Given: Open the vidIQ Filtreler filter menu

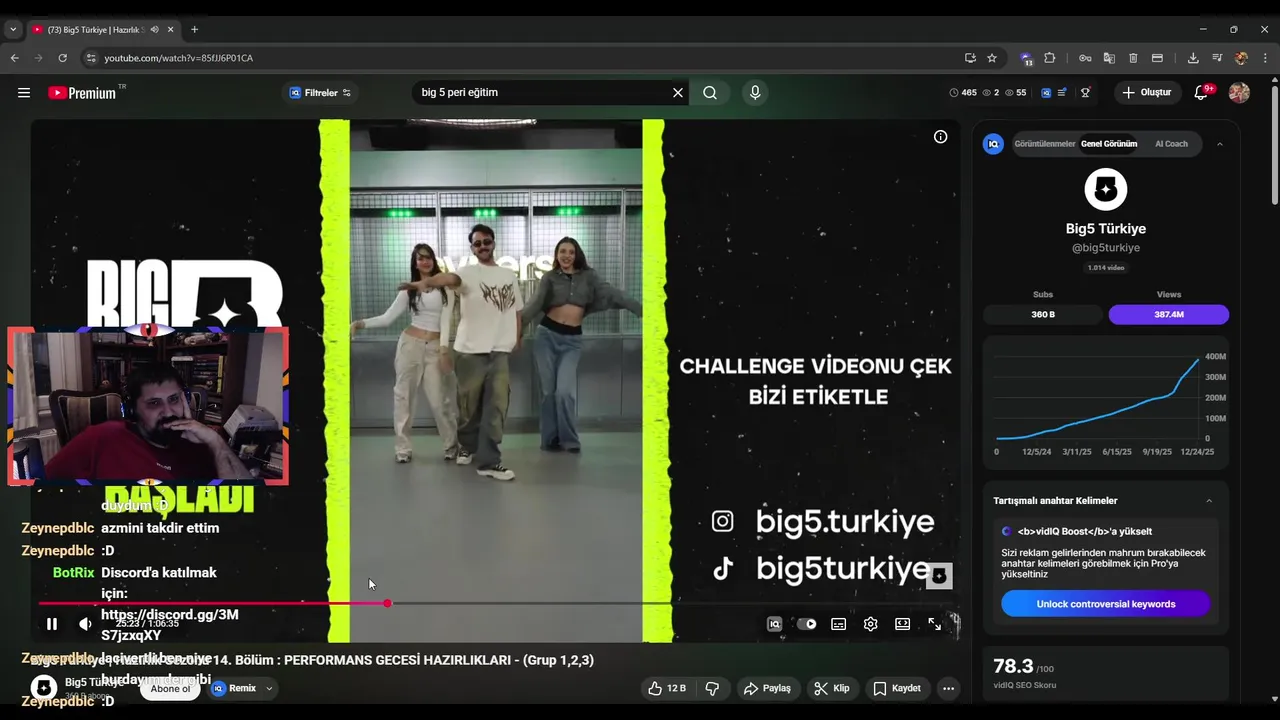Looking at the screenshot, I should click(x=320, y=93).
